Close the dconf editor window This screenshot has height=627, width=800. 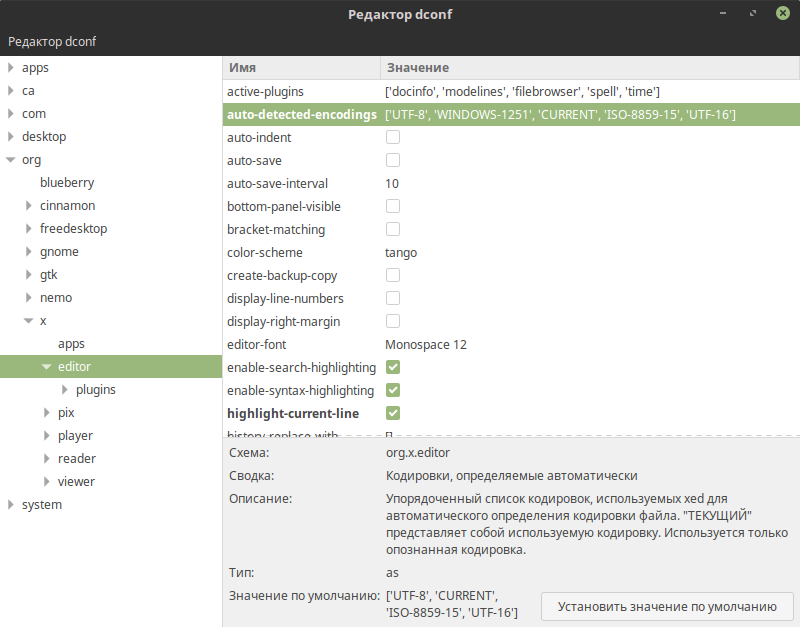click(x=779, y=14)
